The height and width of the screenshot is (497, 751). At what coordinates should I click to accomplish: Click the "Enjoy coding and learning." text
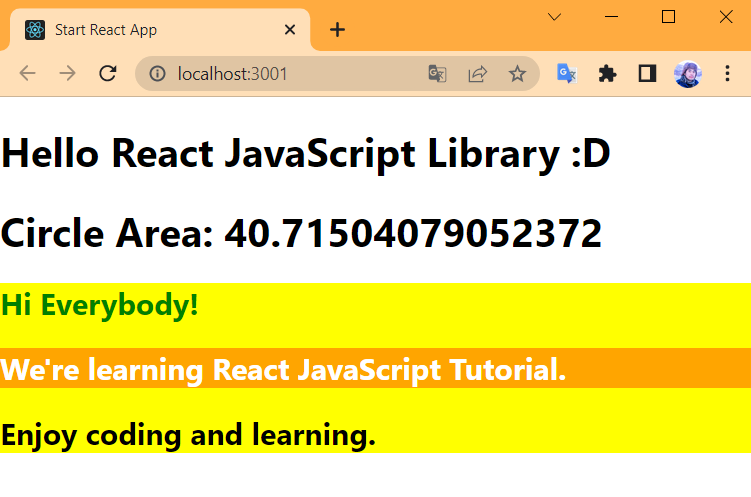(x=188, y=435)
